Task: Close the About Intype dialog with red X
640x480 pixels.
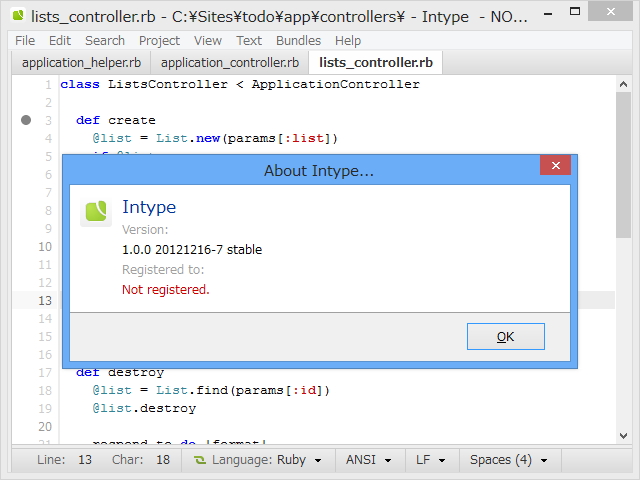Action: (555, 165)
